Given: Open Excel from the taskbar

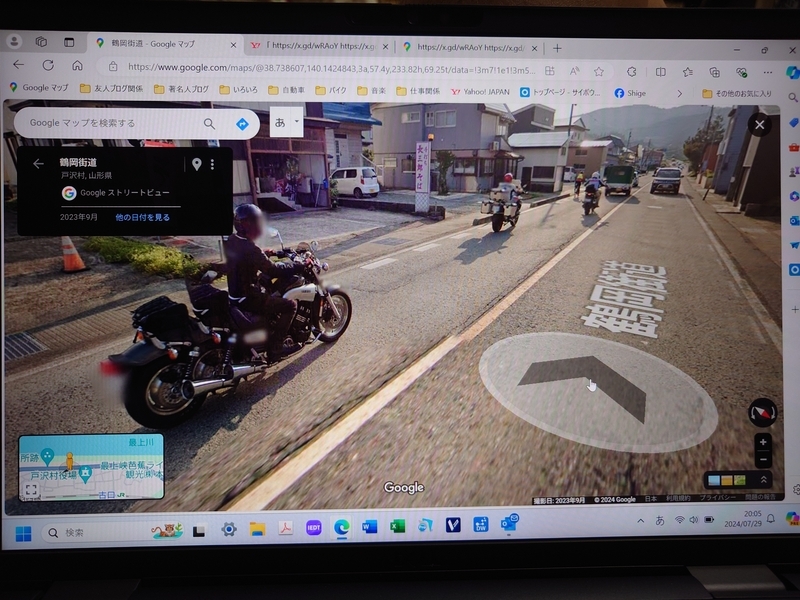Looking at the screenshot, I should [x=397, y=526].
